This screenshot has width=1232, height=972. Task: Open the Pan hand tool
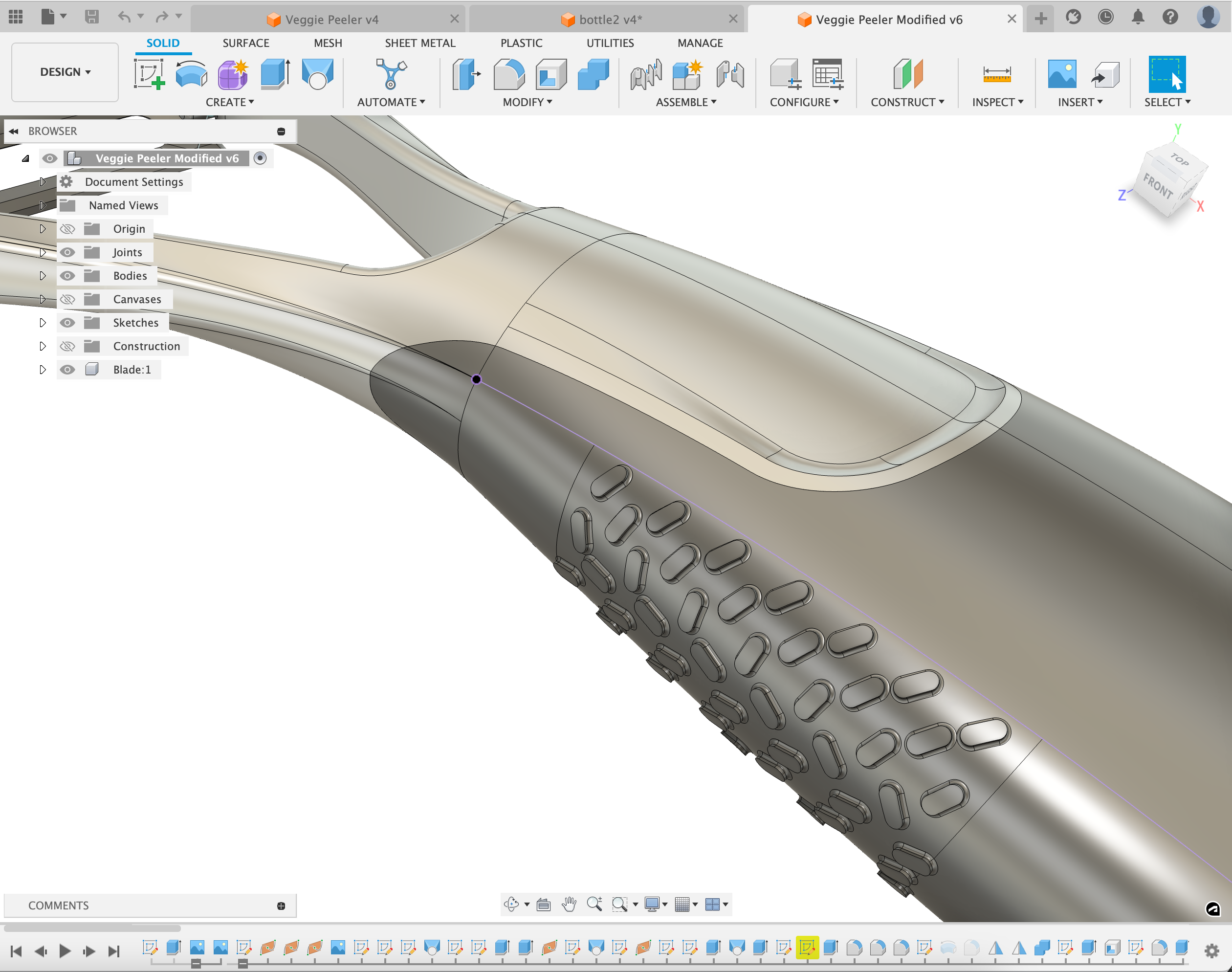569,904
